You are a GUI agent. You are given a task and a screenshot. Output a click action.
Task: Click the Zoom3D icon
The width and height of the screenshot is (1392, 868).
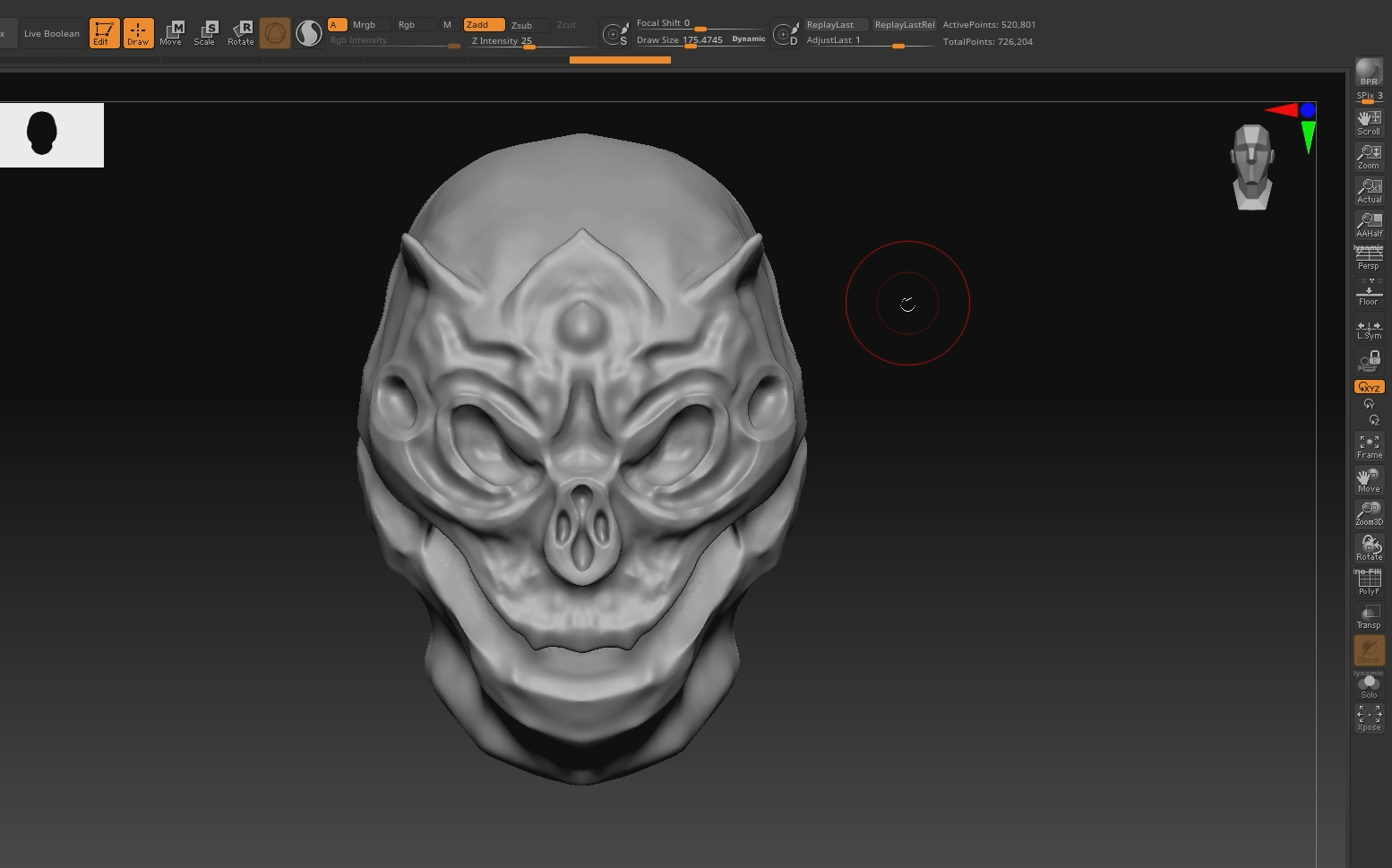(1368, 513)
